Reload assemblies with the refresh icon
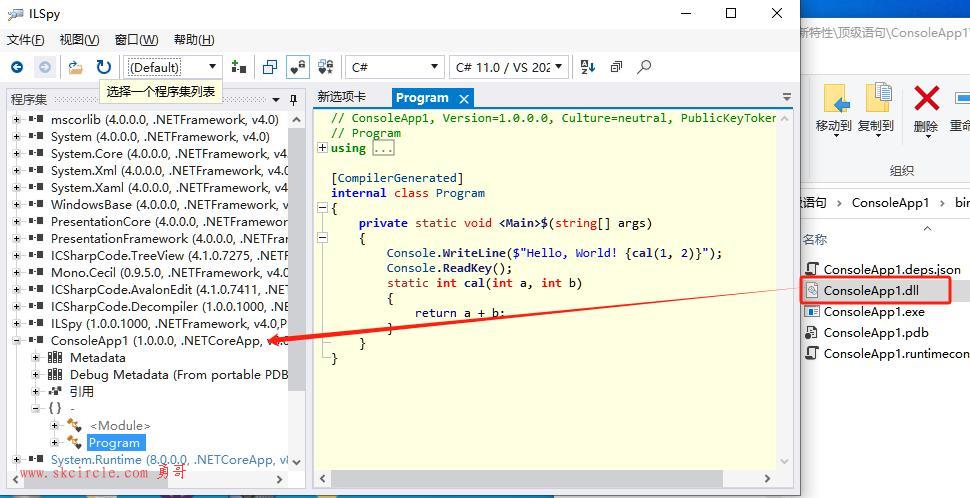Screen dimensions: 970x498 (103, 67)
